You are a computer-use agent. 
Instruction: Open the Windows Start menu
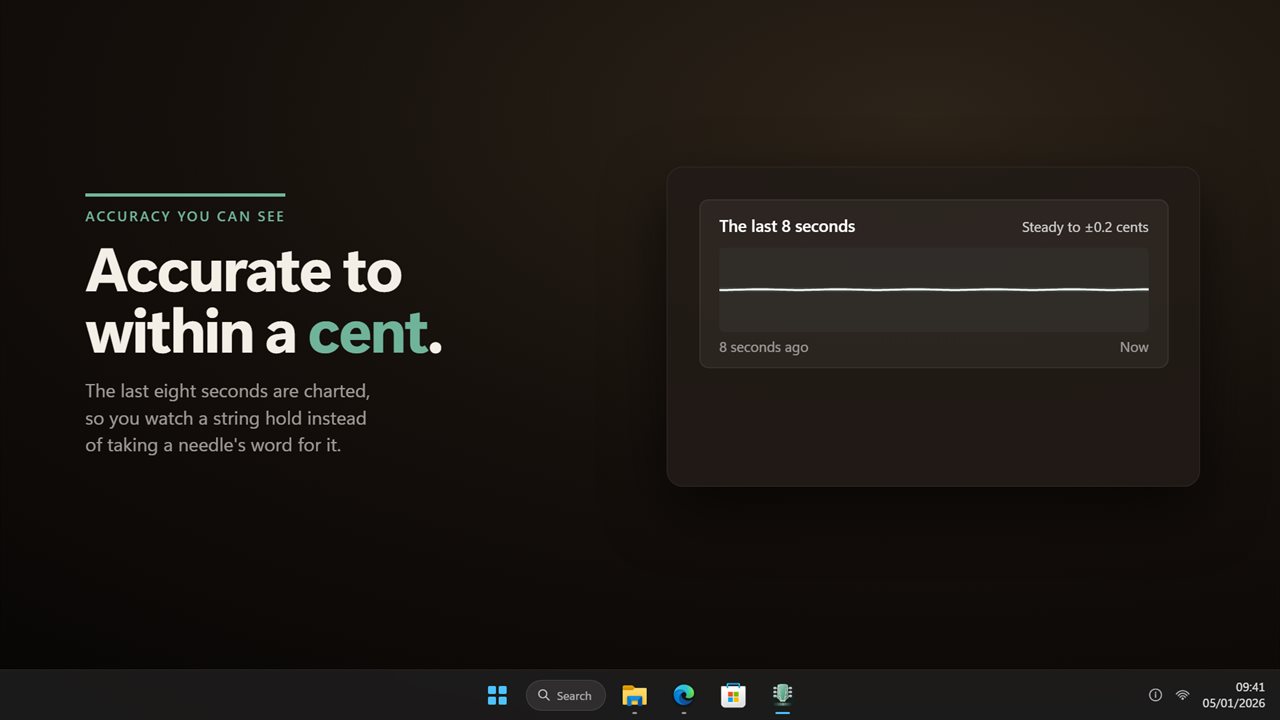[497, 695]
